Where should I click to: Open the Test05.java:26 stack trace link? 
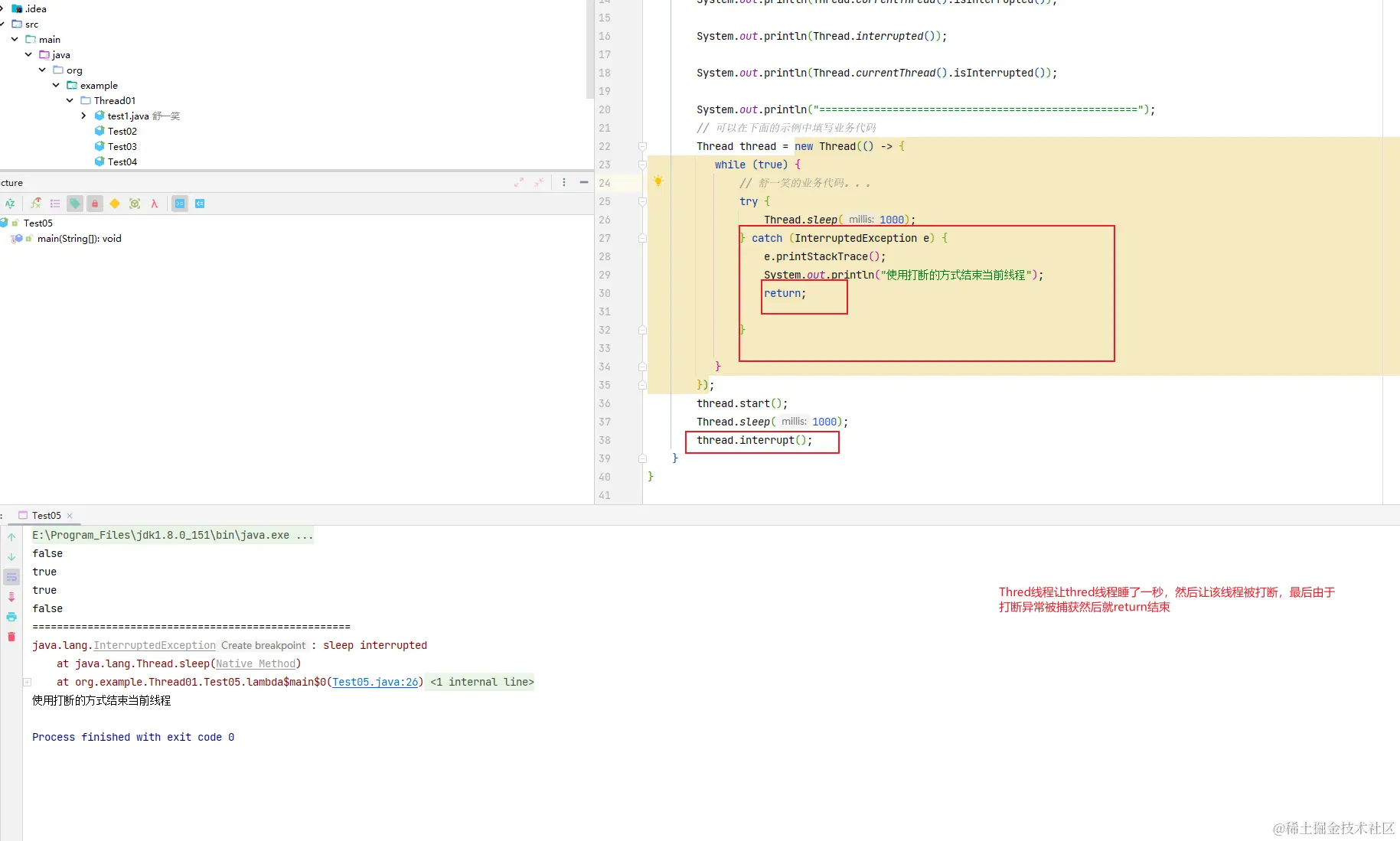click(375, 682)
